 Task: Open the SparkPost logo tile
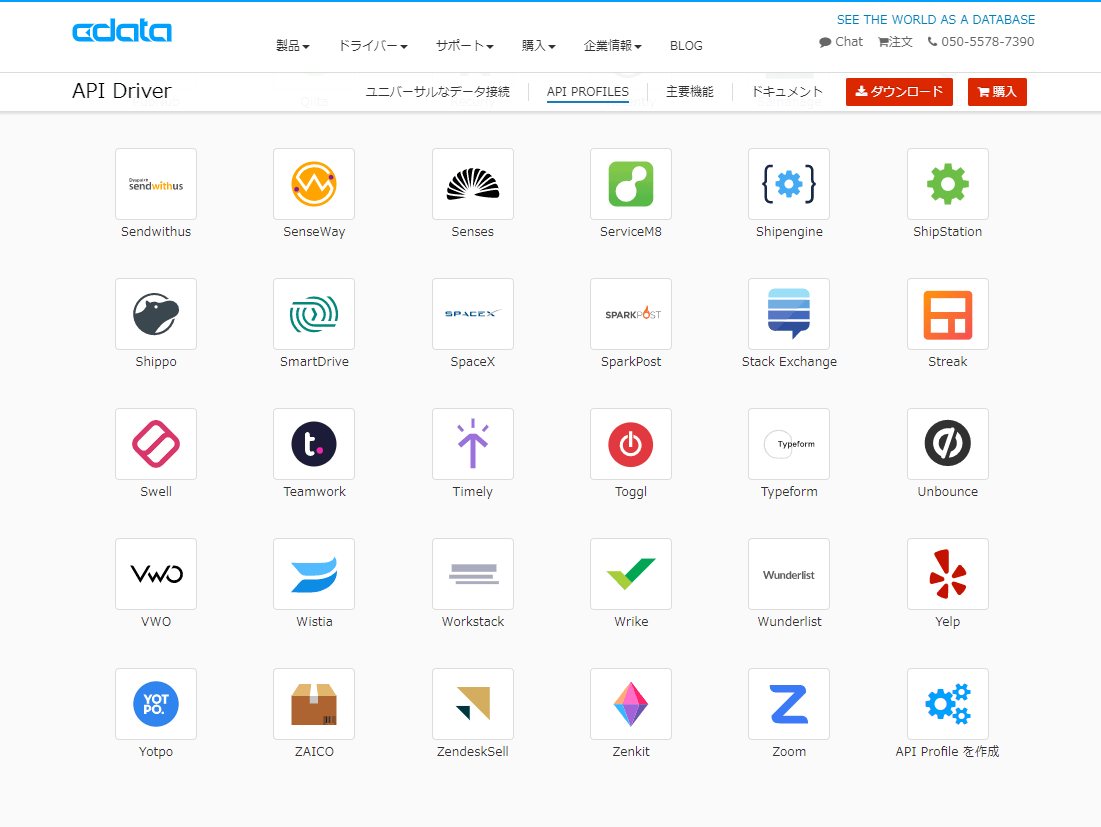631,314
